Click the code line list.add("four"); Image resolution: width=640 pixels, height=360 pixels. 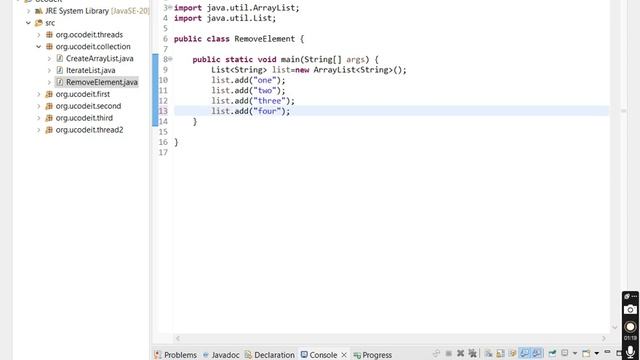tap(251, 111)
